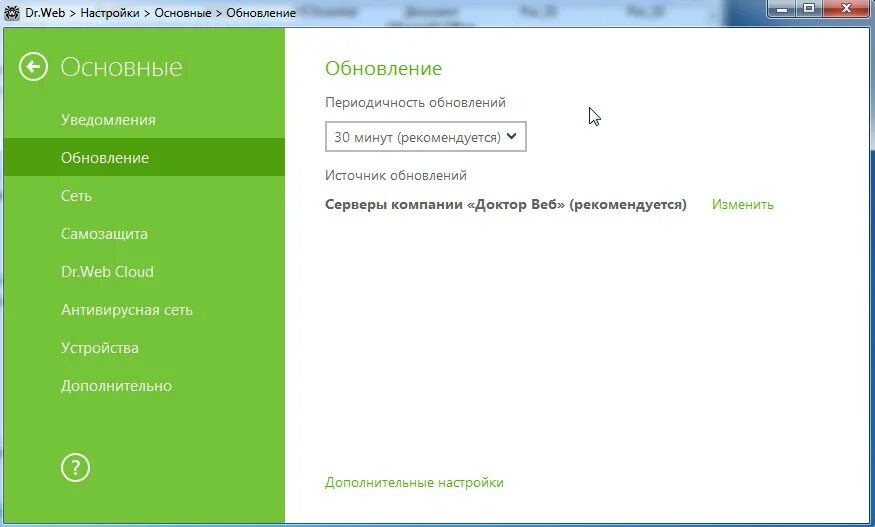Open the Дополнительно sidebar section
875x527 pixels.
pos(116,386)
